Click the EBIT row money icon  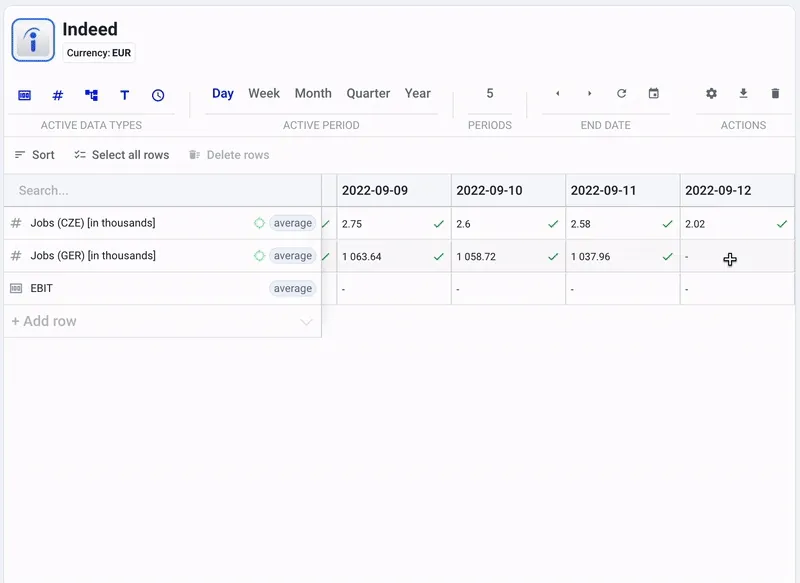(16, 288)
